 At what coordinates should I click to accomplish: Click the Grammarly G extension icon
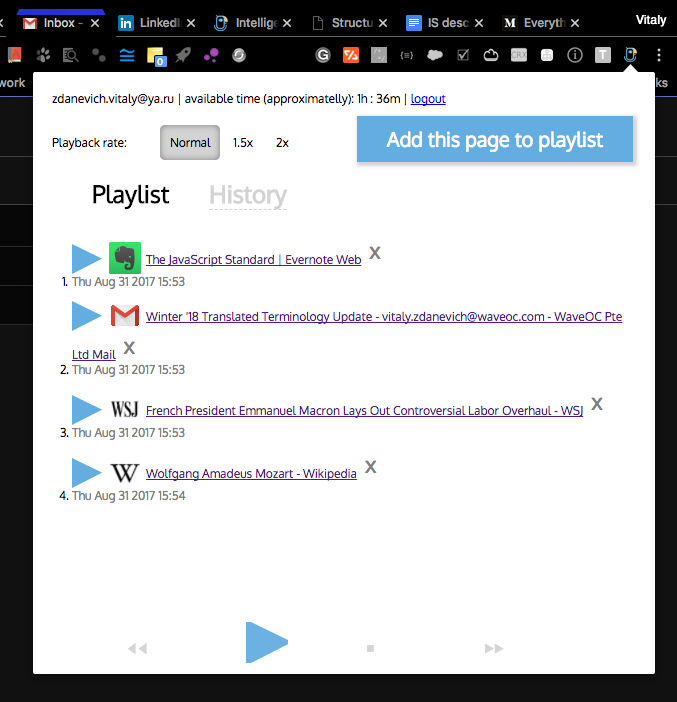(323, 55)
